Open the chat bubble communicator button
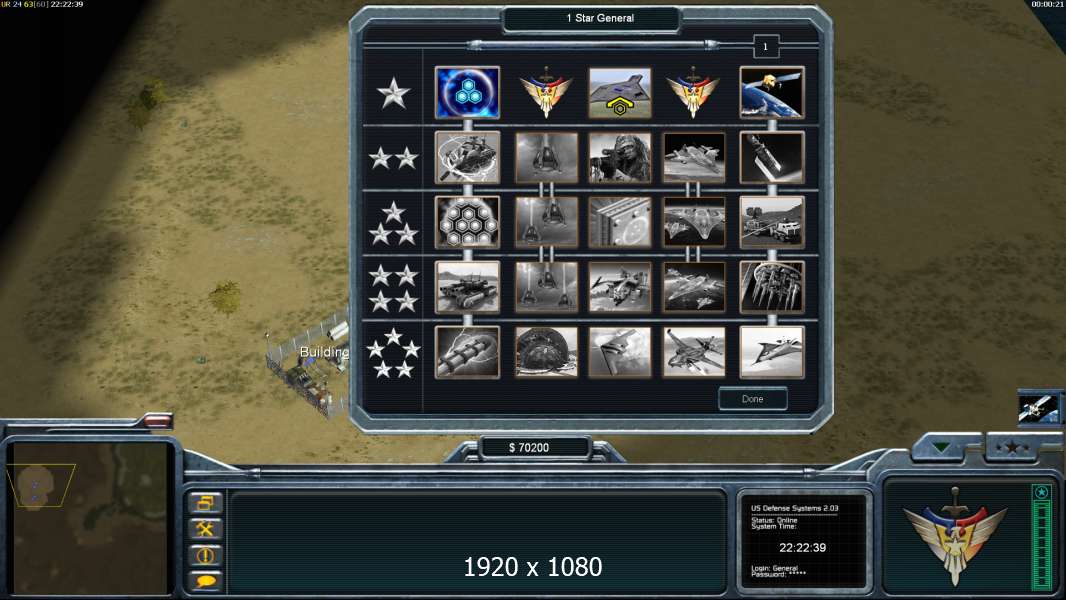Viewport: 1066px width, 600px height. [x=205, y=581]
